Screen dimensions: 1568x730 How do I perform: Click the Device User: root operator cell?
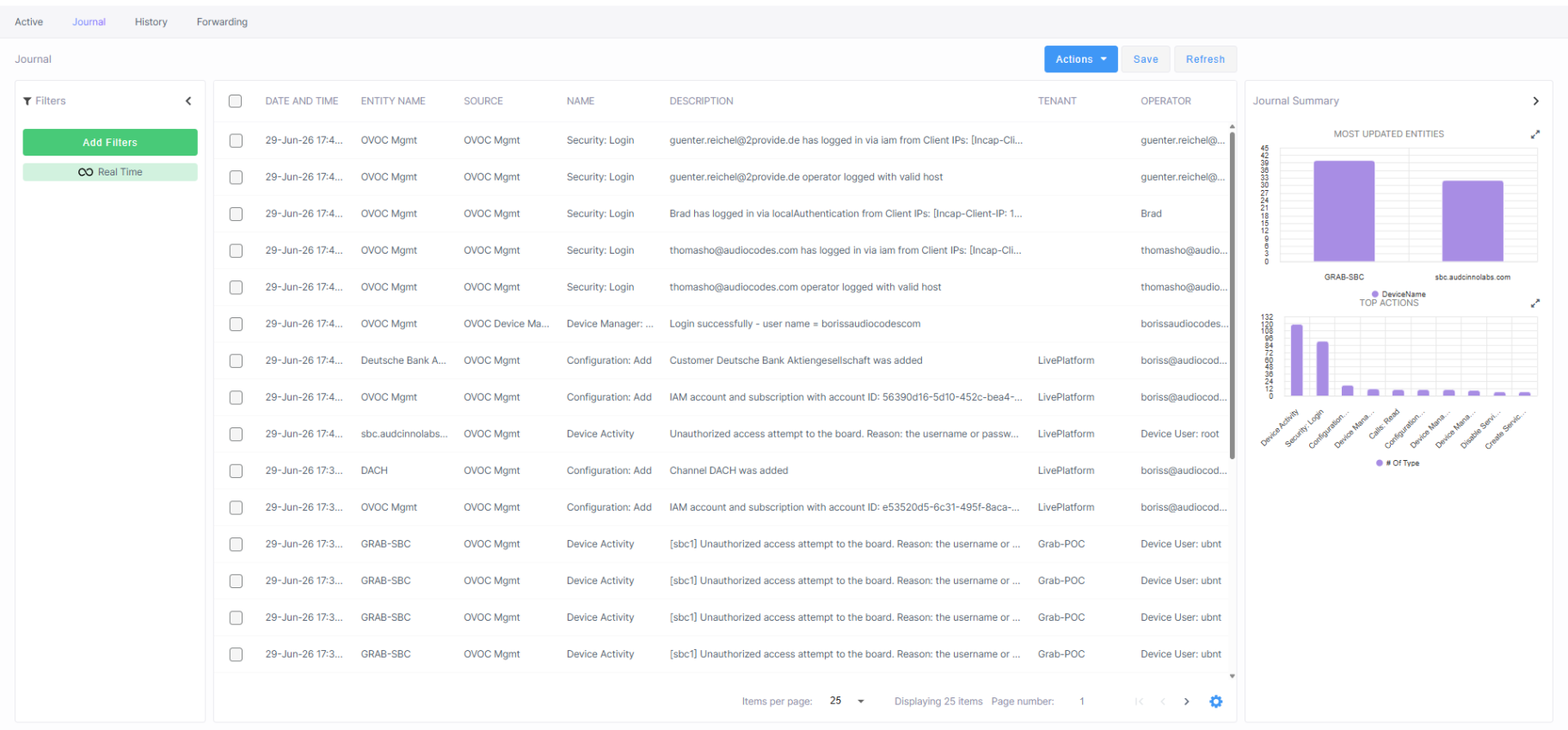click(1179, 434)
